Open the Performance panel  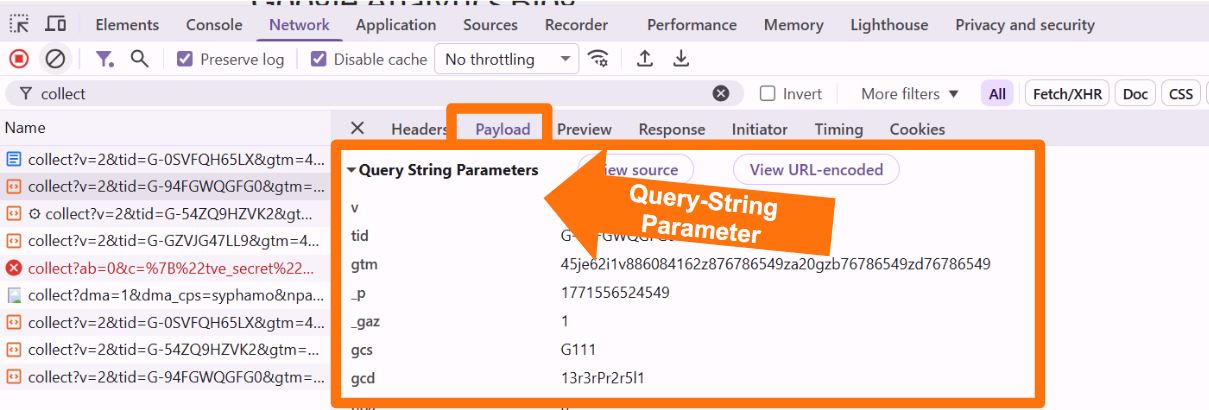(692, 24)
